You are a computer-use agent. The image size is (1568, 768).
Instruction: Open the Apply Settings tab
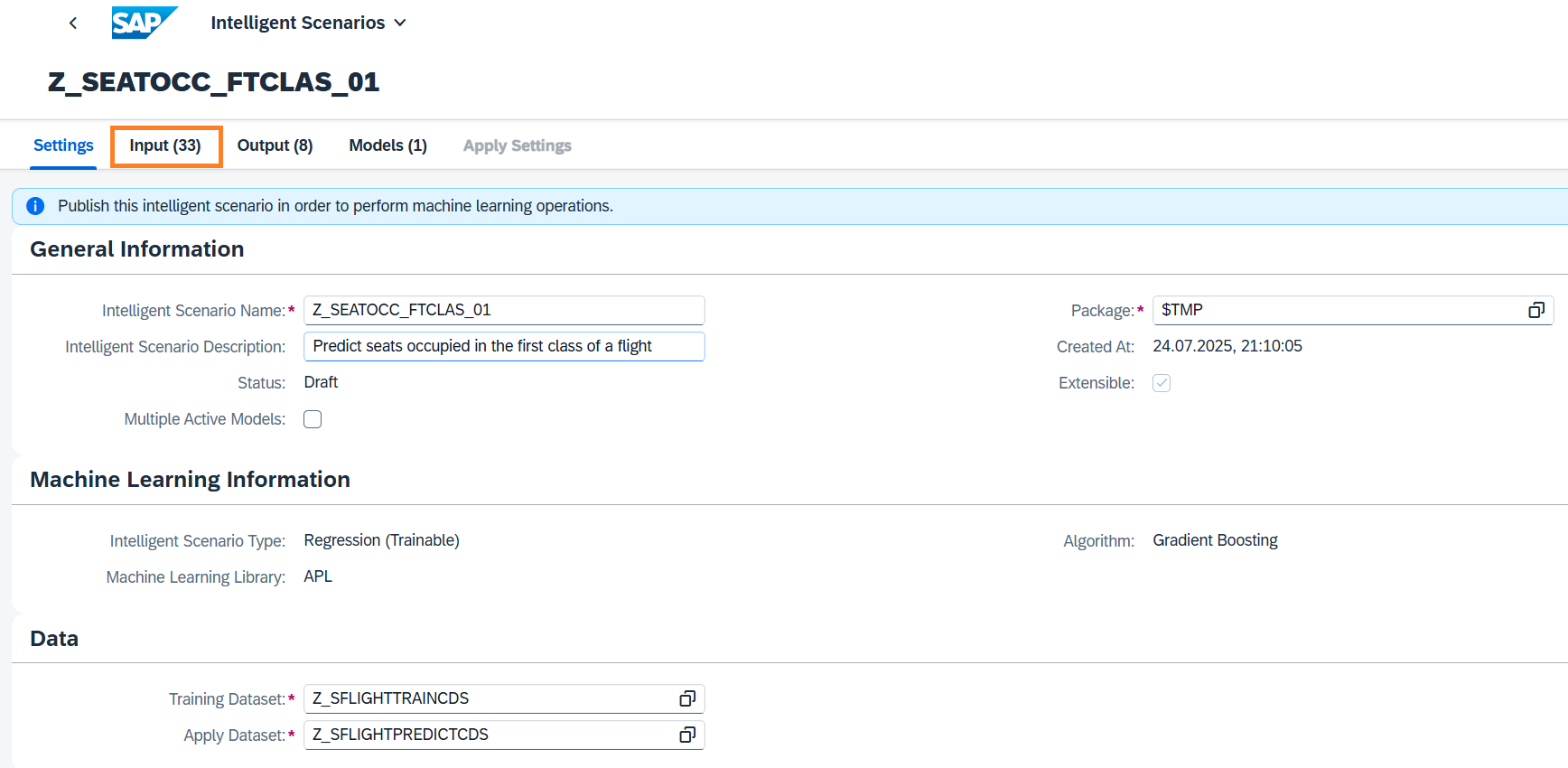(517, 145)
